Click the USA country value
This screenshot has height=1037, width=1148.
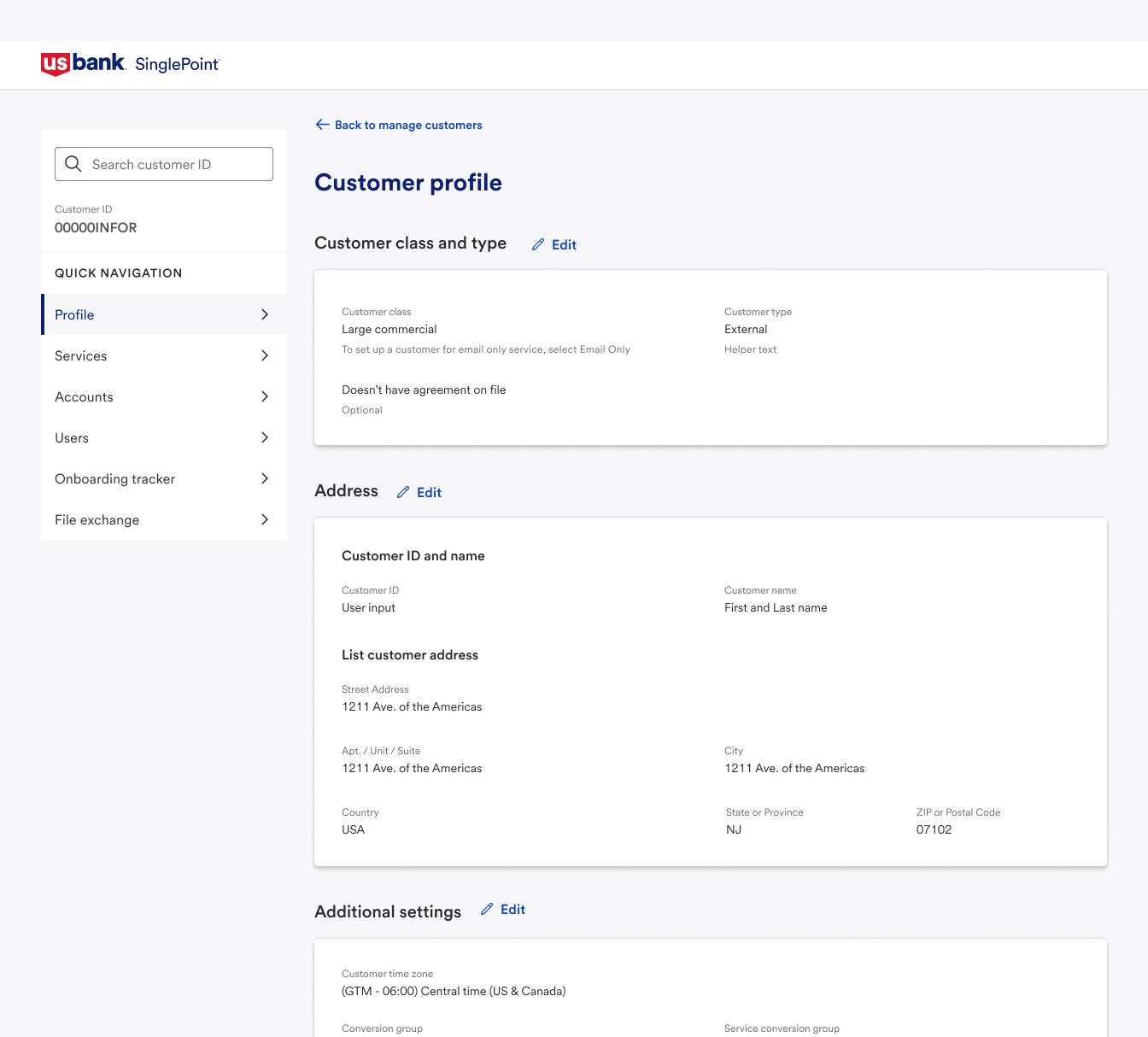[x=353, y=829]
